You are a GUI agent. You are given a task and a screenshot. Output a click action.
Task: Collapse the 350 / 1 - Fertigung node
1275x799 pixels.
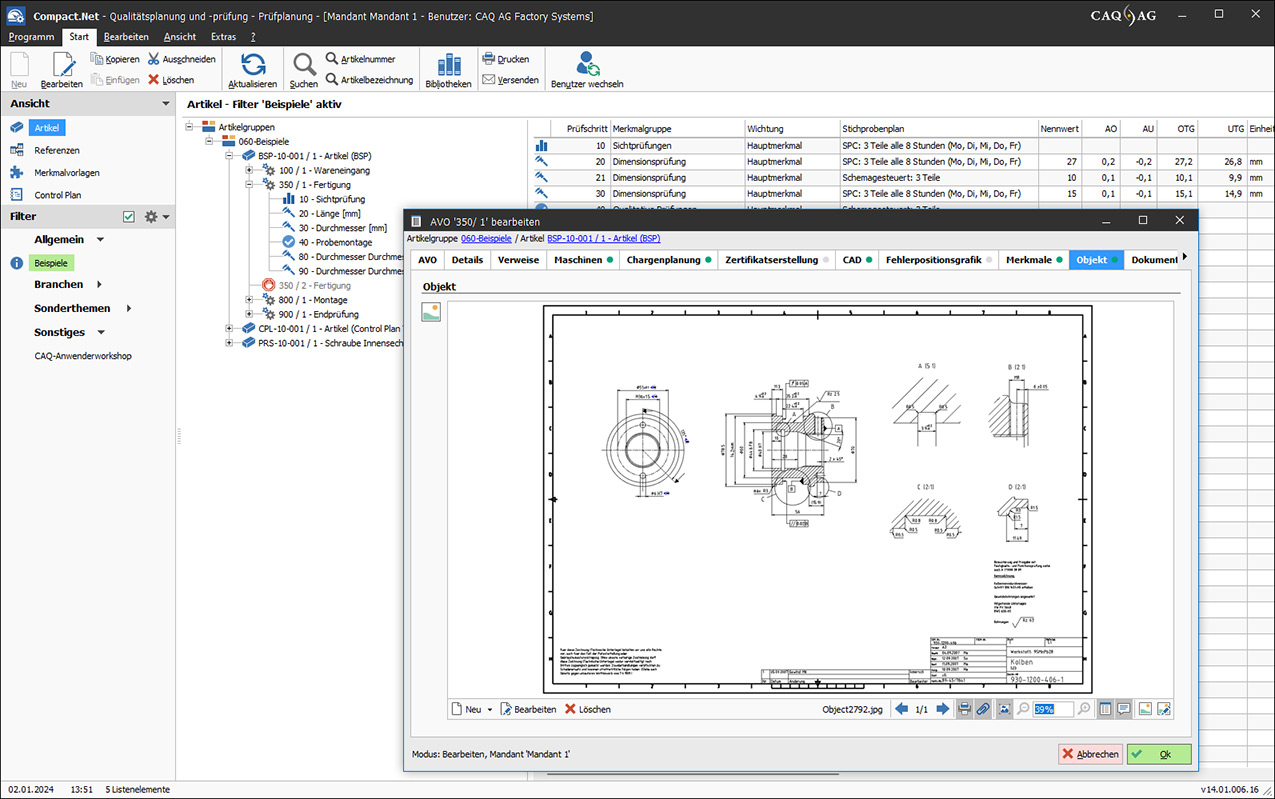click(250, 185)
